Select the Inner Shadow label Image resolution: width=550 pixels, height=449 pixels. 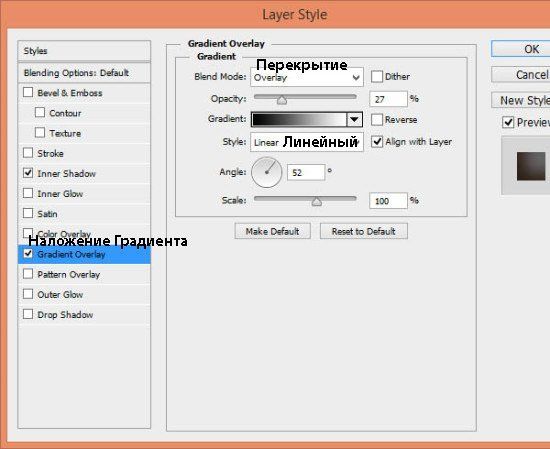coord(67,174)
